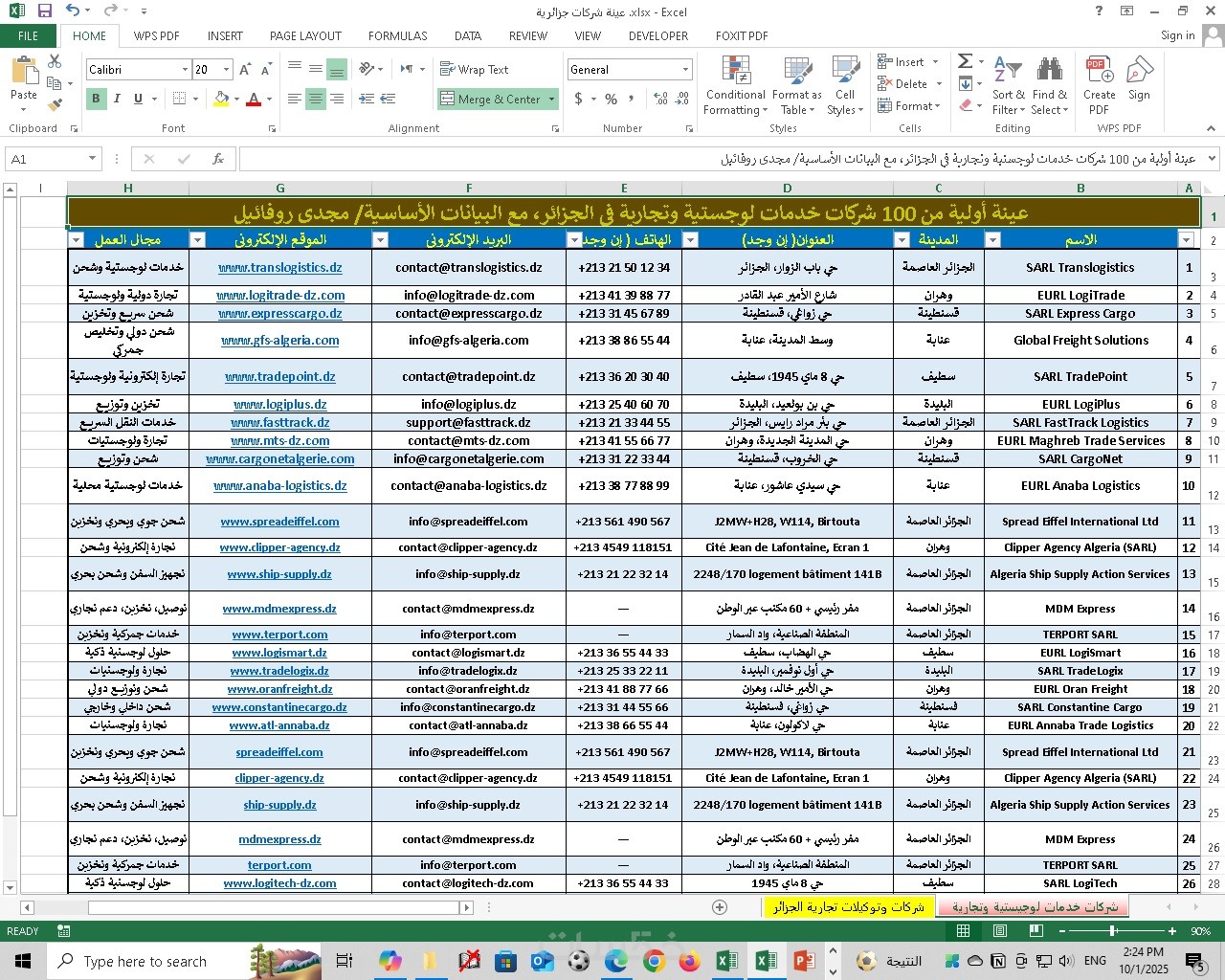The height and width of the screenshot is (980, 1225).
Task: Click the Sign pen icon
Action: [1139, 78]
